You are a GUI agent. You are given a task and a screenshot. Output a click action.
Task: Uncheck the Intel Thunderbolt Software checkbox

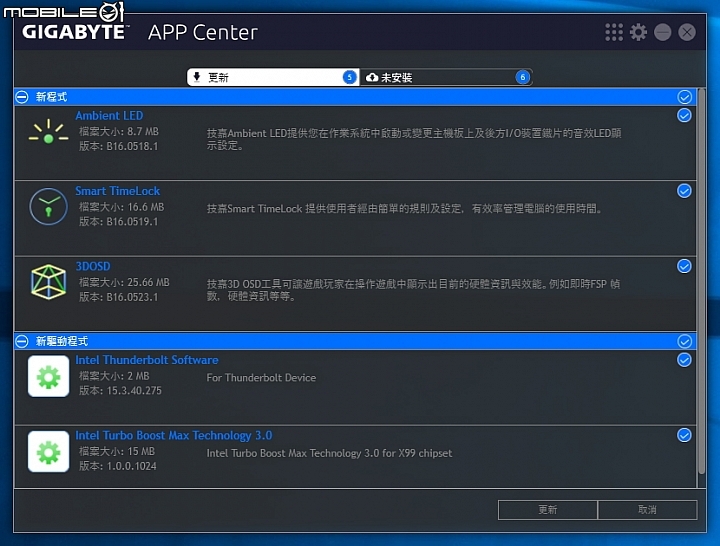tap(684, 360)
